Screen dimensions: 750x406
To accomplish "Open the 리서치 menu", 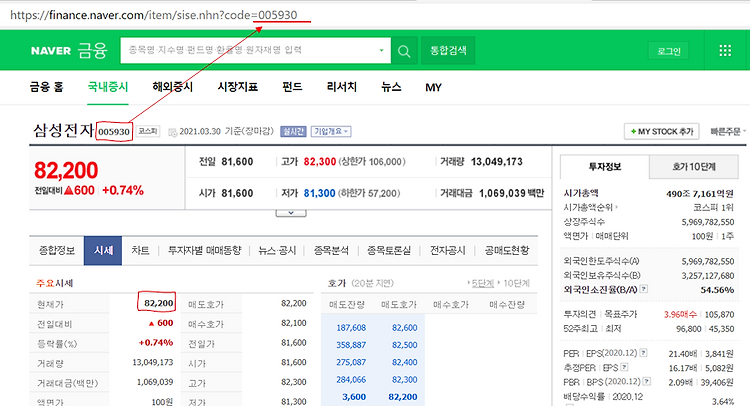I will click(342, 87).
